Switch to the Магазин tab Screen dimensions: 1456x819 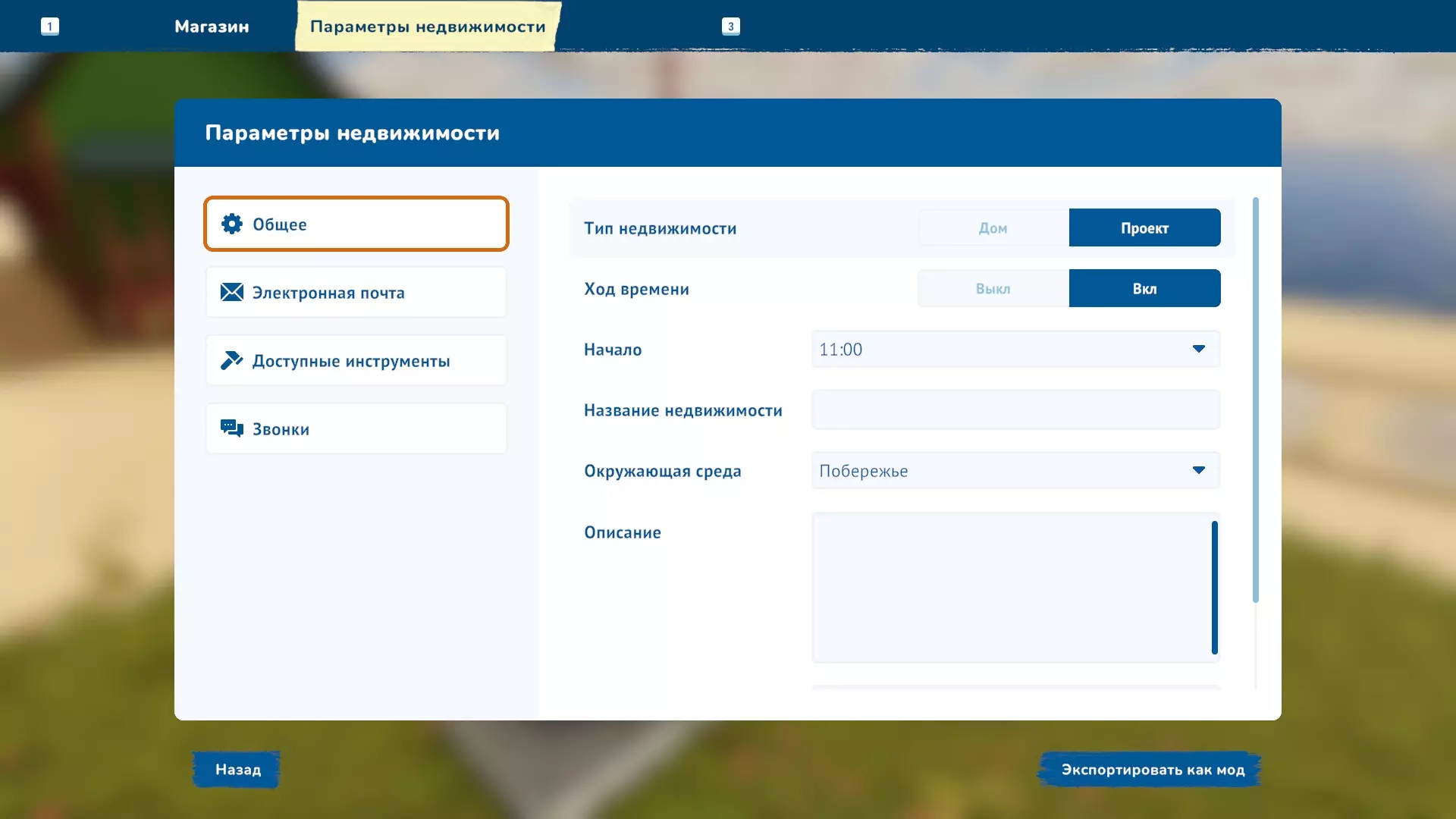pyautogui.click(x=212, y=27)
